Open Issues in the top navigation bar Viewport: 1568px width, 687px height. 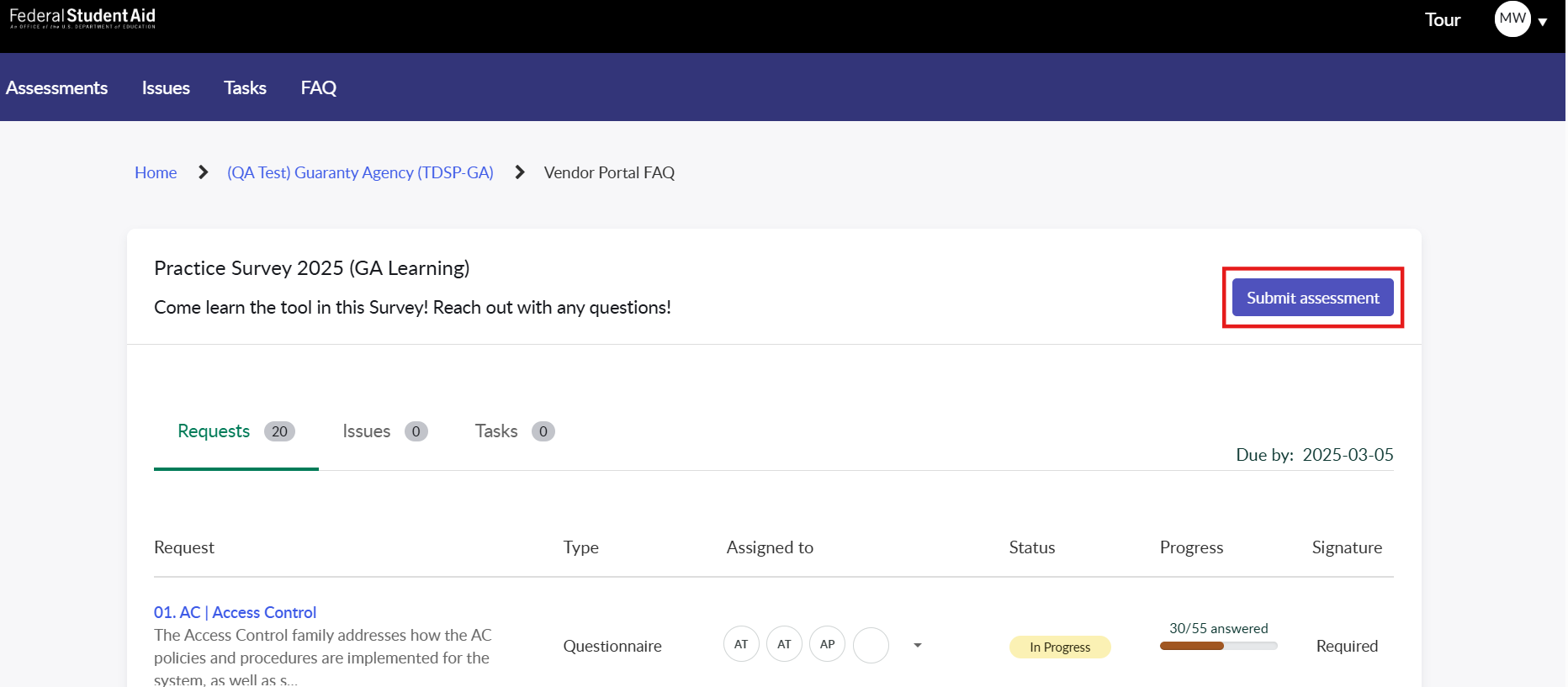point(166,87)
